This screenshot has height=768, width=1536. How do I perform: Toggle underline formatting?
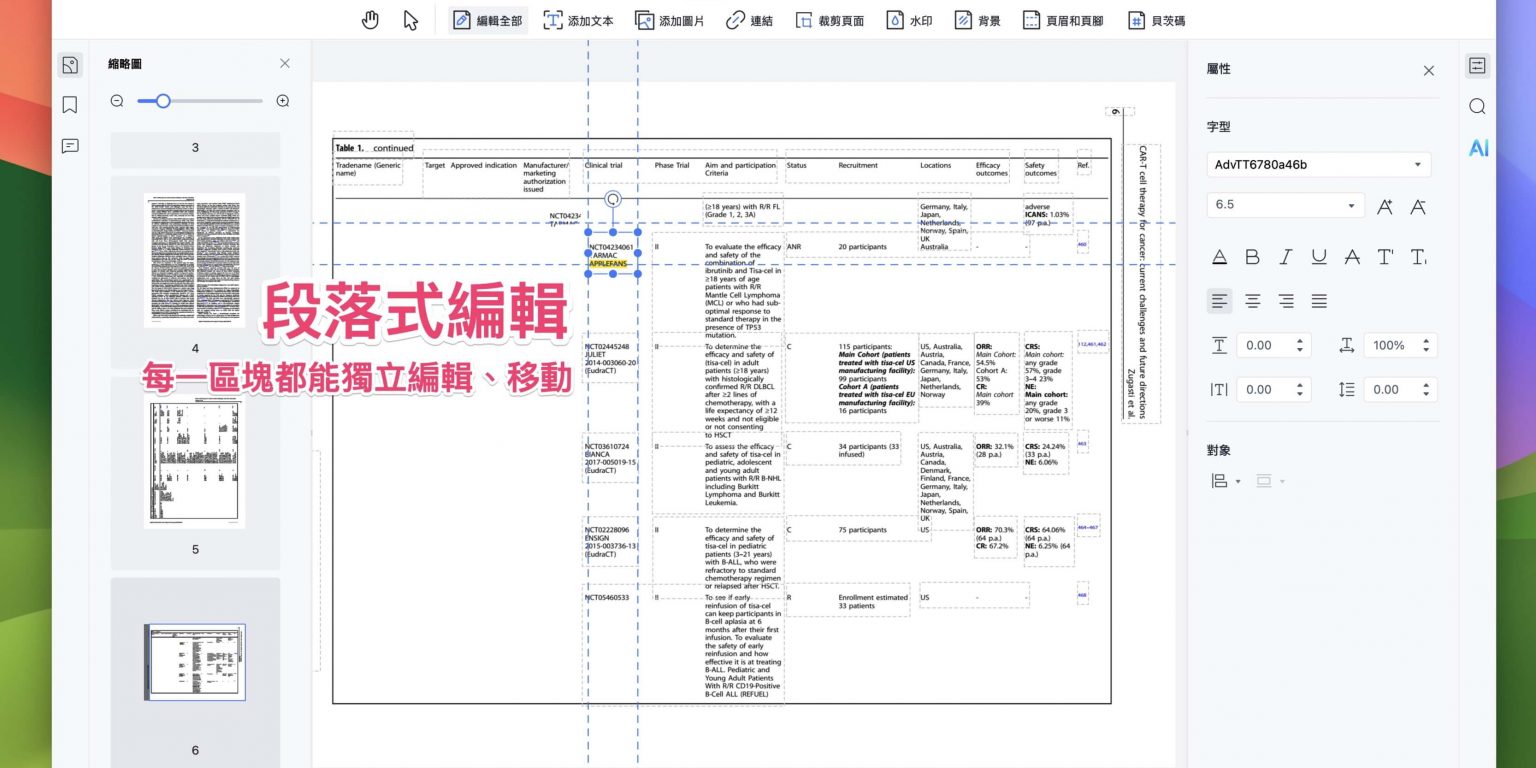coord(1319,257)
